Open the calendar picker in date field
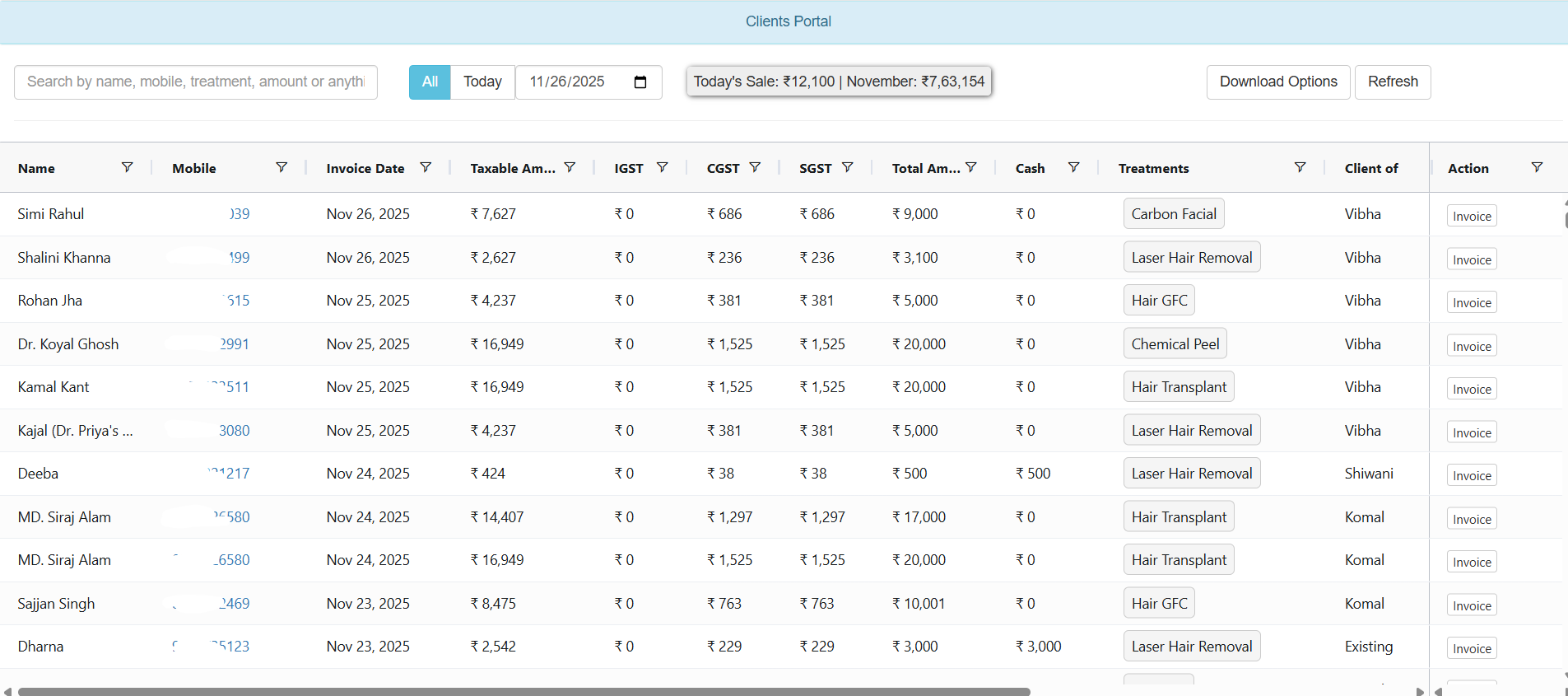Viewport: 1568px width, 696px height. [640, 82]
